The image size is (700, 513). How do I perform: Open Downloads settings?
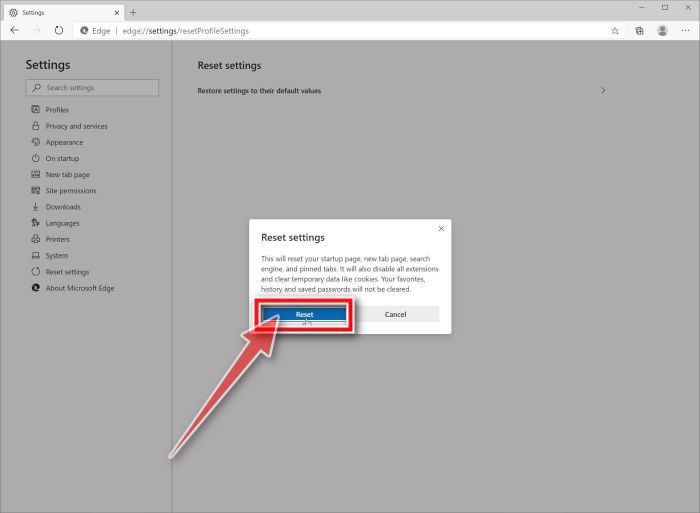point(56,207)
